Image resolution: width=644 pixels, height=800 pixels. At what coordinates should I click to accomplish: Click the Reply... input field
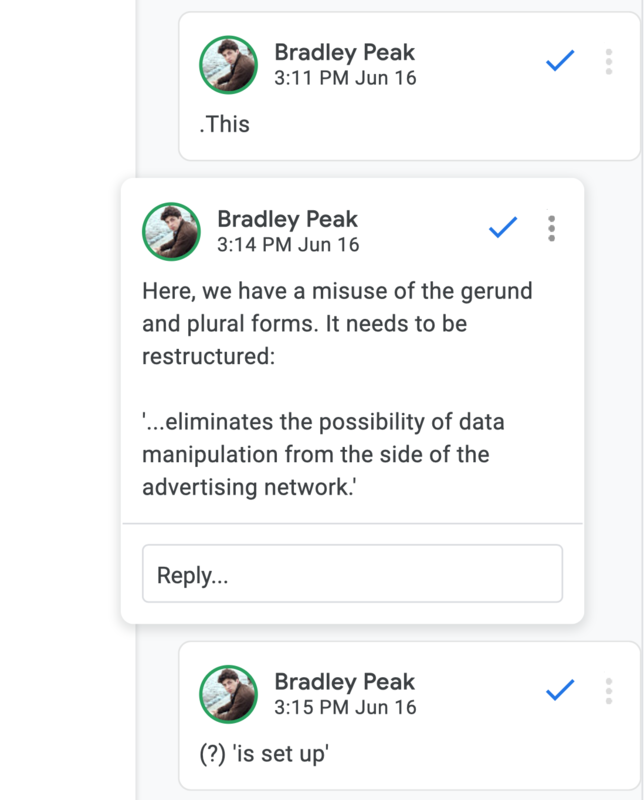coord(352,574)
